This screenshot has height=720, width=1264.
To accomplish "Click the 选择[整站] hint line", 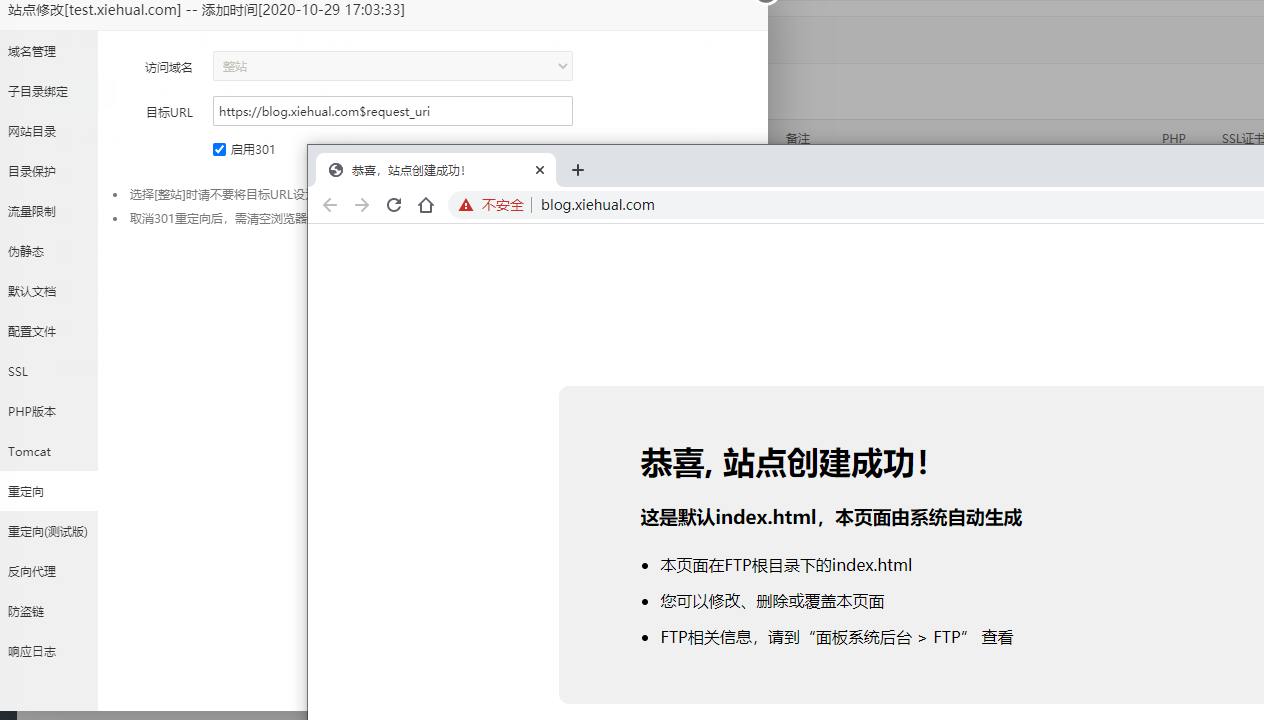I will (x=218, y=194).
